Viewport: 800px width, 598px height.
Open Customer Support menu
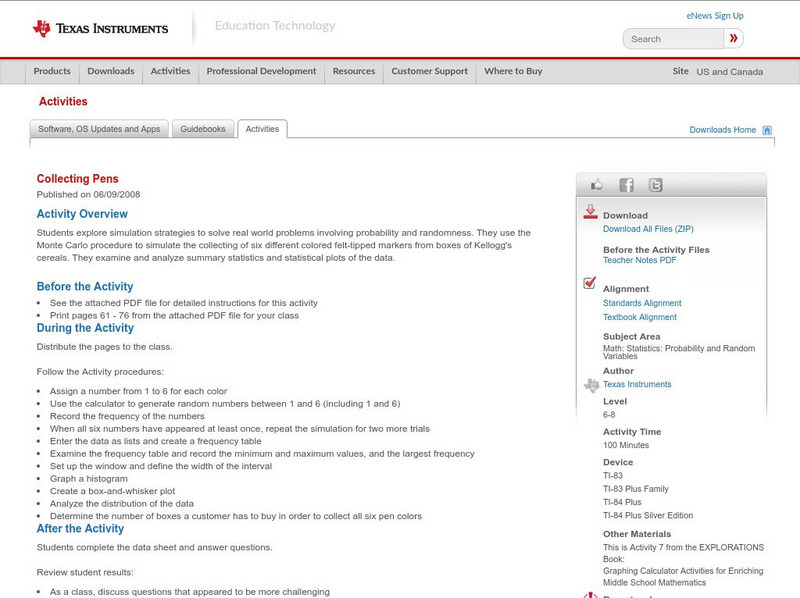430,71
